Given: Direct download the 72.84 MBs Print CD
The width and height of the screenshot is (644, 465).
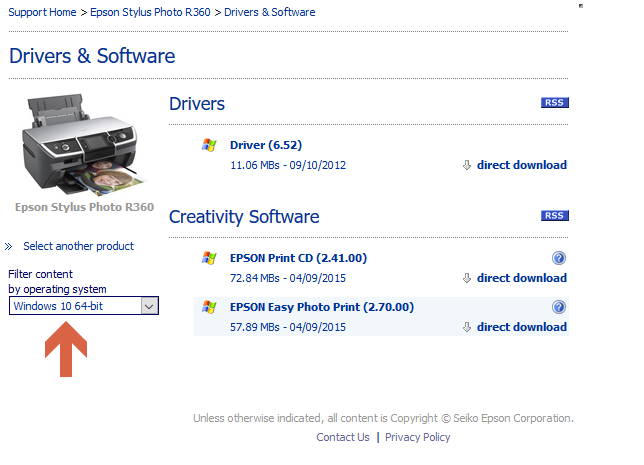Looking at the screenshot, I should click(522, 278).
